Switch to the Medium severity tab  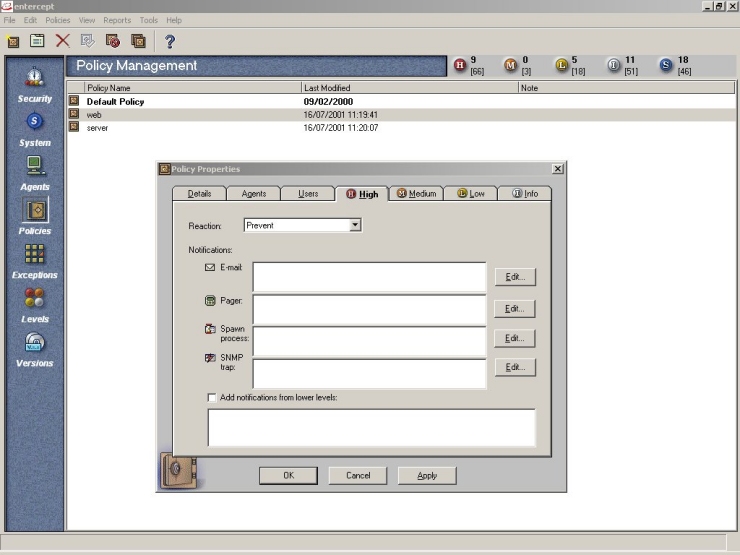coord(416,193)
